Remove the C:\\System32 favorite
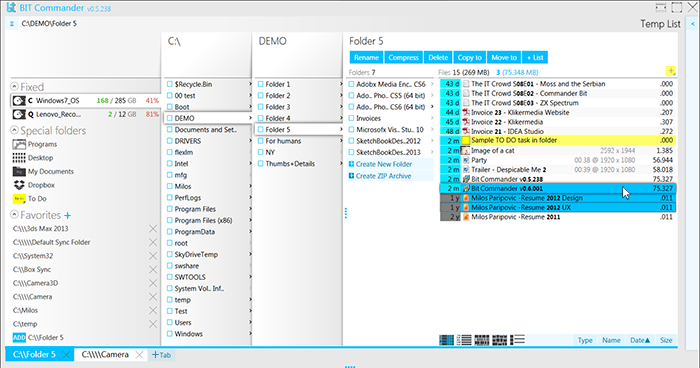700x368 pixels. (153, 256)
